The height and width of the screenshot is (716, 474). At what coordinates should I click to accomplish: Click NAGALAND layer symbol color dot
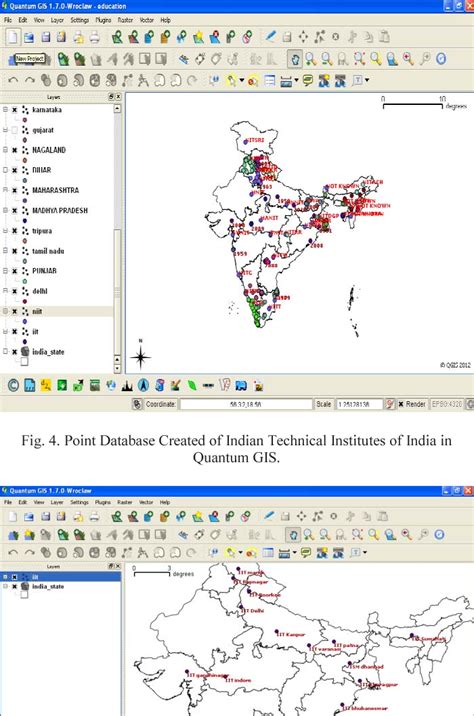click(25, 160)
